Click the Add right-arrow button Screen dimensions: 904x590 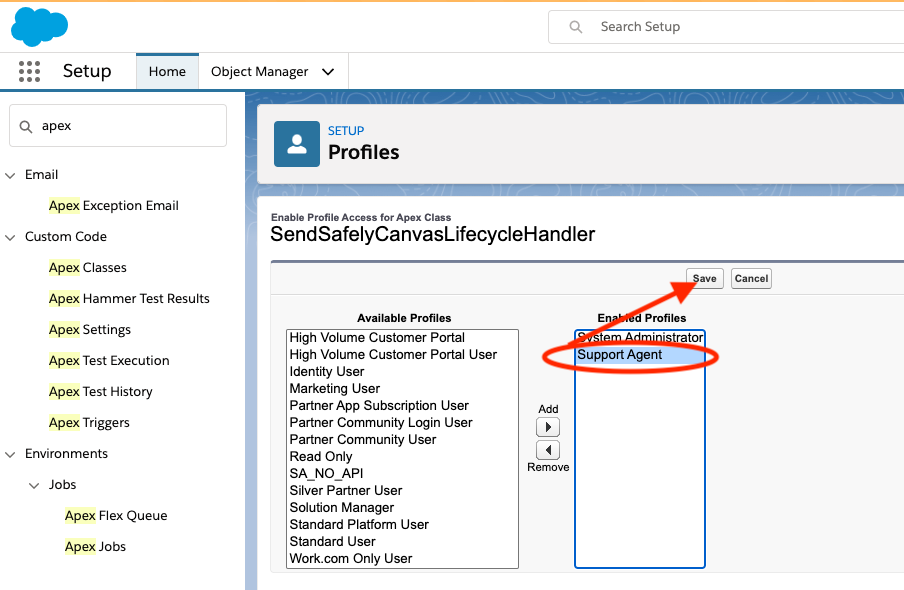pos(548,427)
